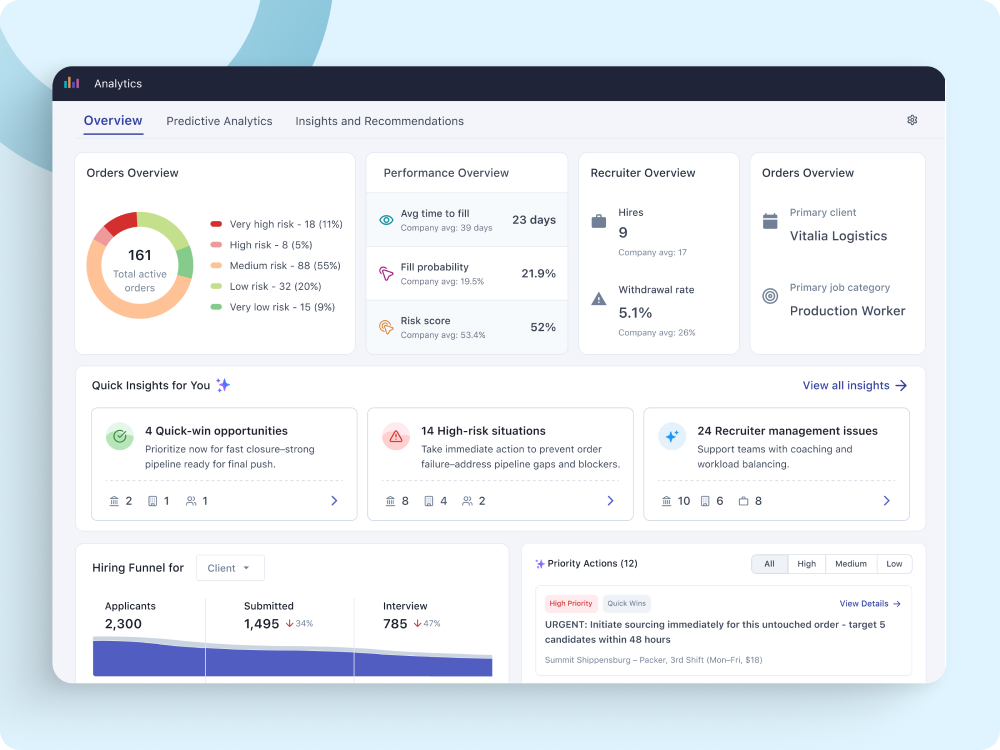The height and width of the screenshot is (750, 1000).
Task: Click the calendar icon by Primary client
Action: tap(770, 221)
